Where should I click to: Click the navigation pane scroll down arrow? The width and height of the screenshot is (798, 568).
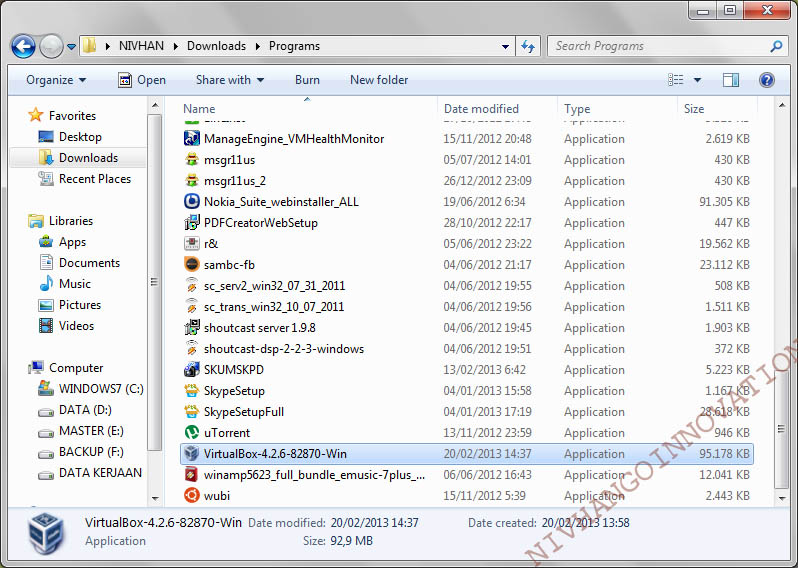[155, 499]
